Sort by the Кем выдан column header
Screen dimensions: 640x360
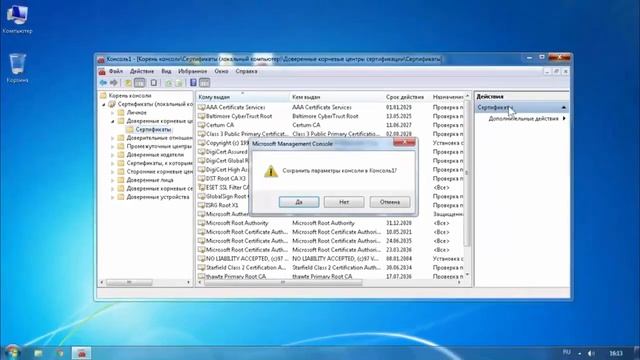(x=336, y=97)
